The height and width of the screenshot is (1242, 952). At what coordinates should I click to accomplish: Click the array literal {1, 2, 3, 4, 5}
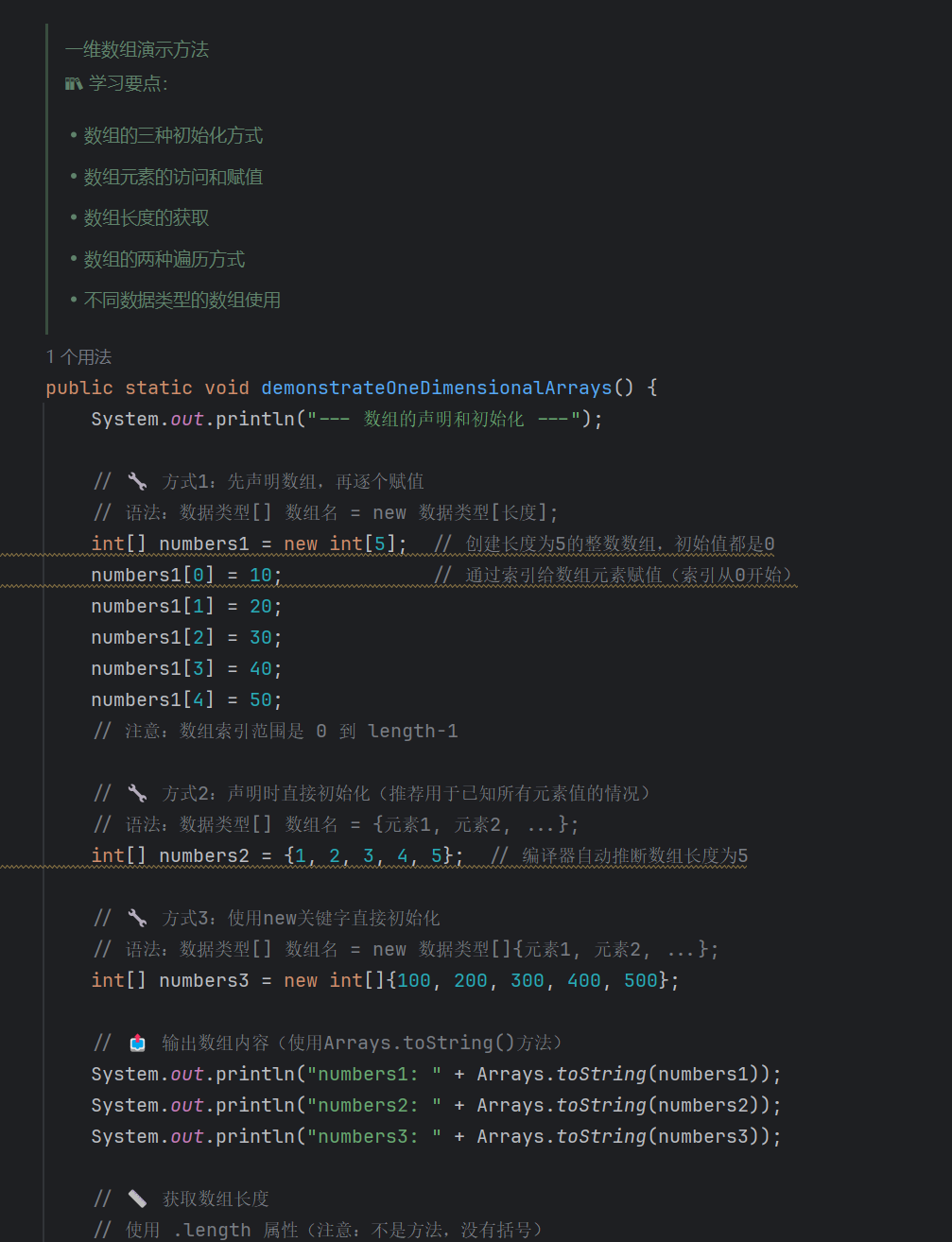pyautogui.click(x=369, y=855)
